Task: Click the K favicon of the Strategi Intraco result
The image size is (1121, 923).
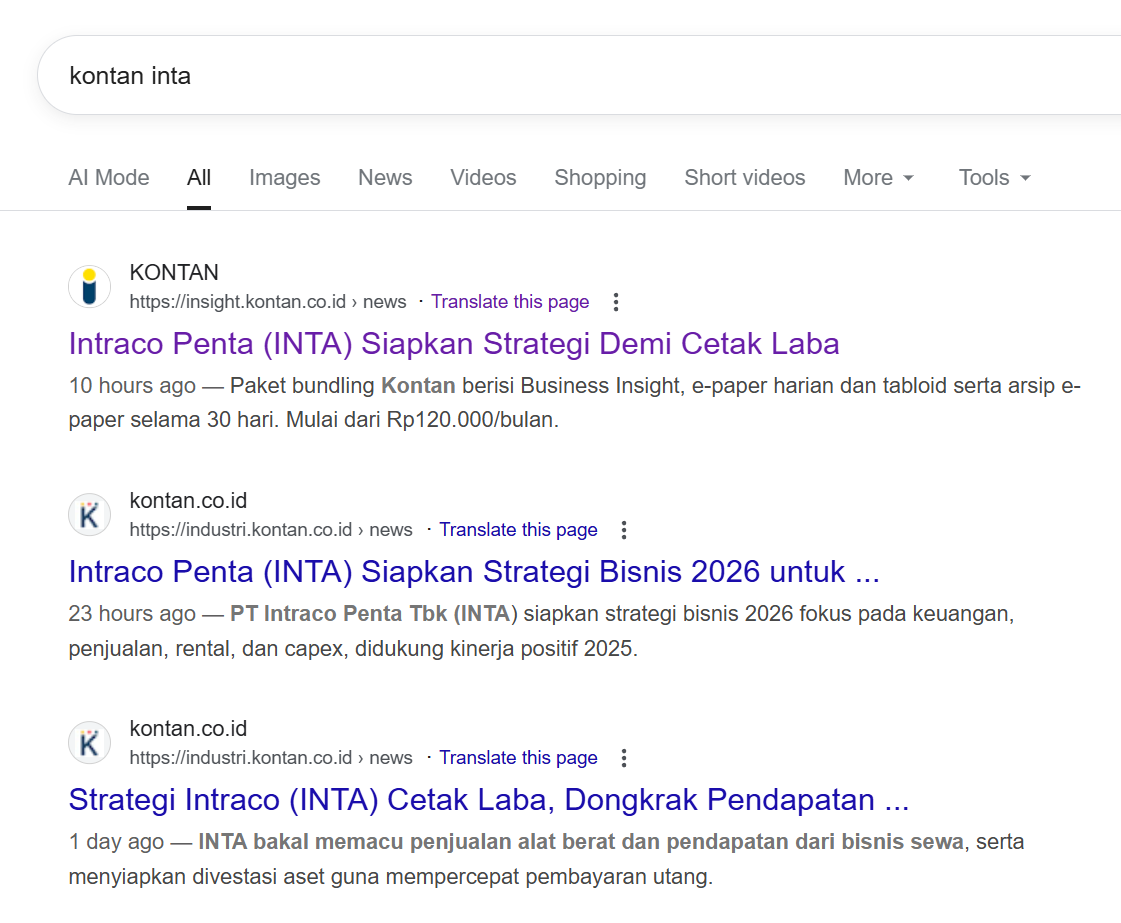Action: (89, 743)
